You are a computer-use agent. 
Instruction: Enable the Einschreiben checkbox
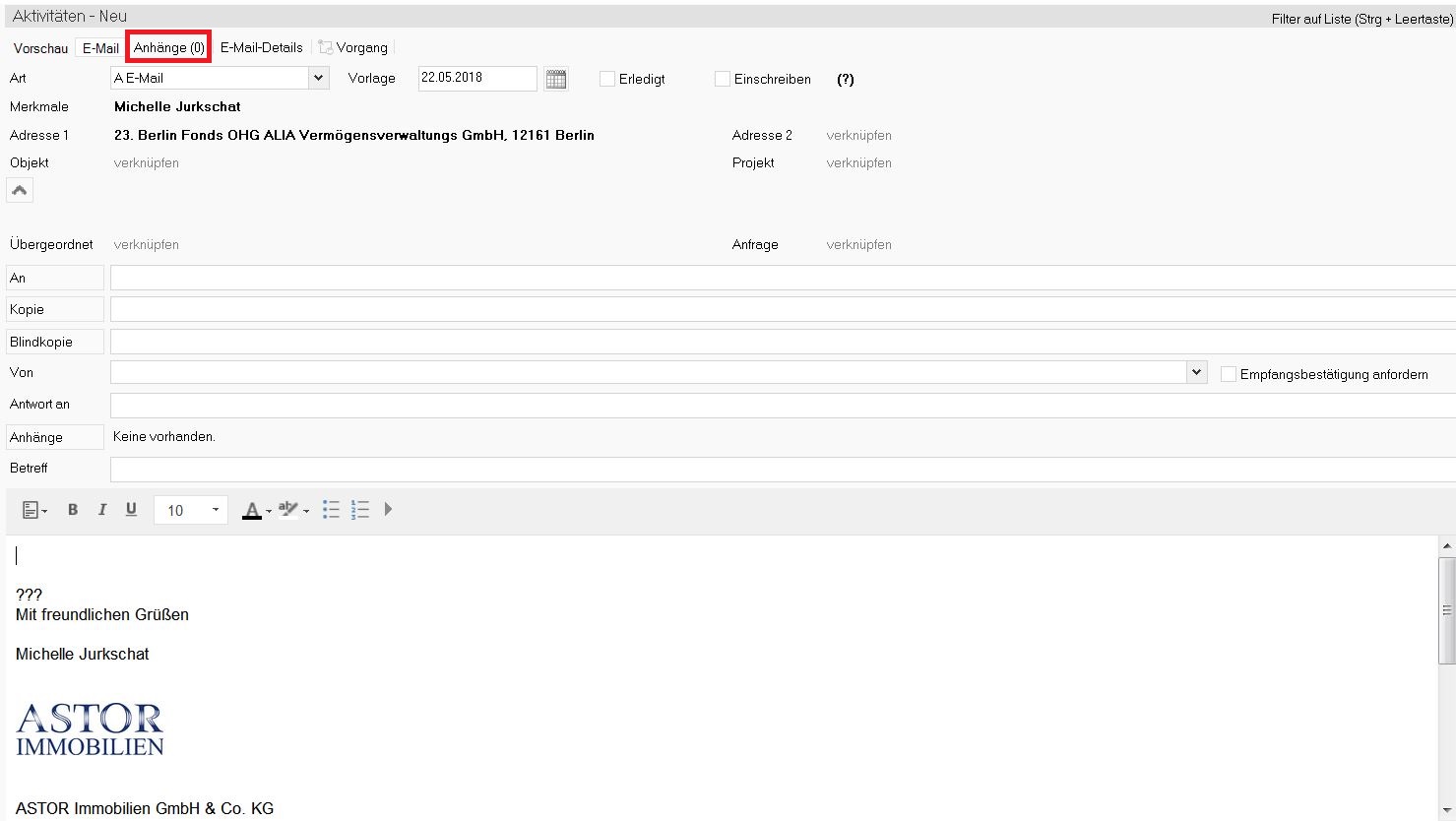[723, 79]
